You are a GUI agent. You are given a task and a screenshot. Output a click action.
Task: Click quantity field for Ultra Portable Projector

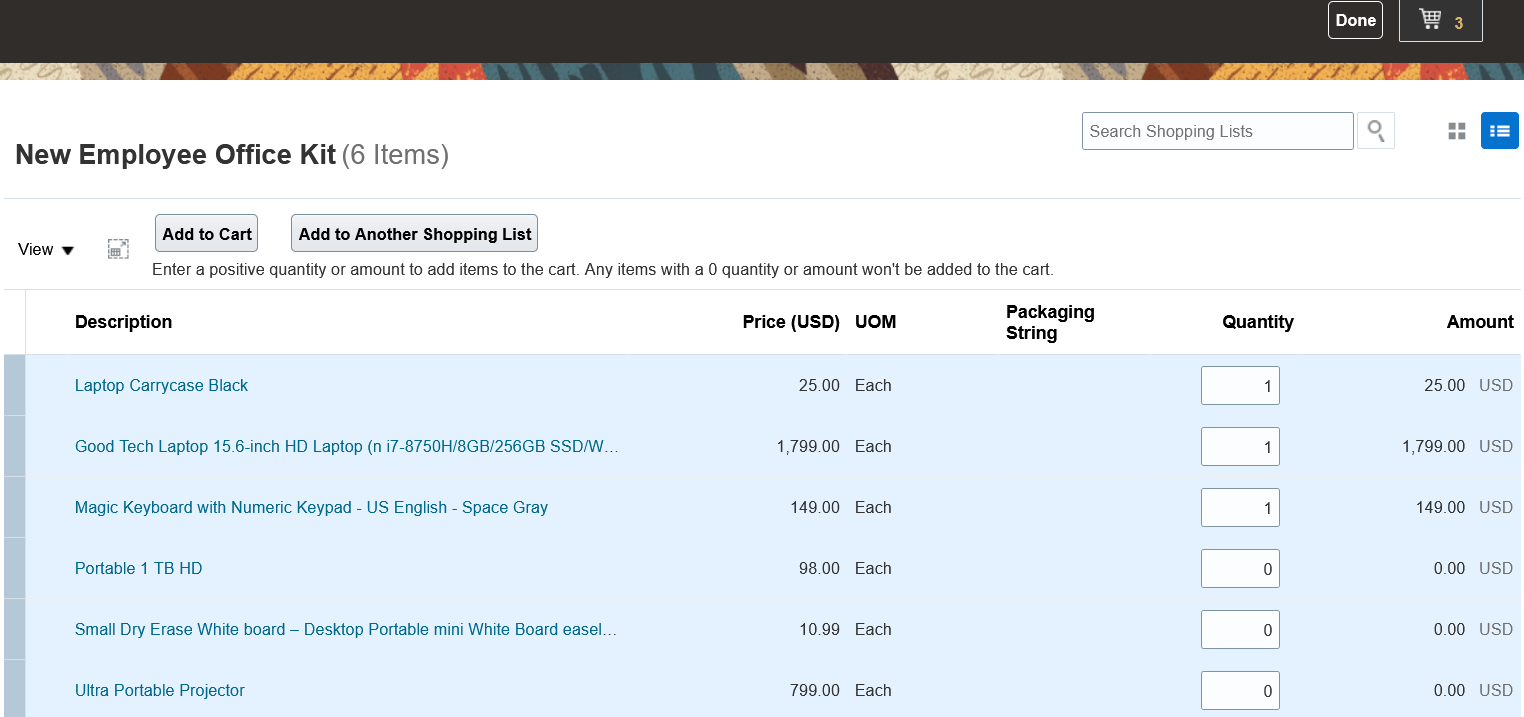pyautogui.click(x=1240, y=691)
